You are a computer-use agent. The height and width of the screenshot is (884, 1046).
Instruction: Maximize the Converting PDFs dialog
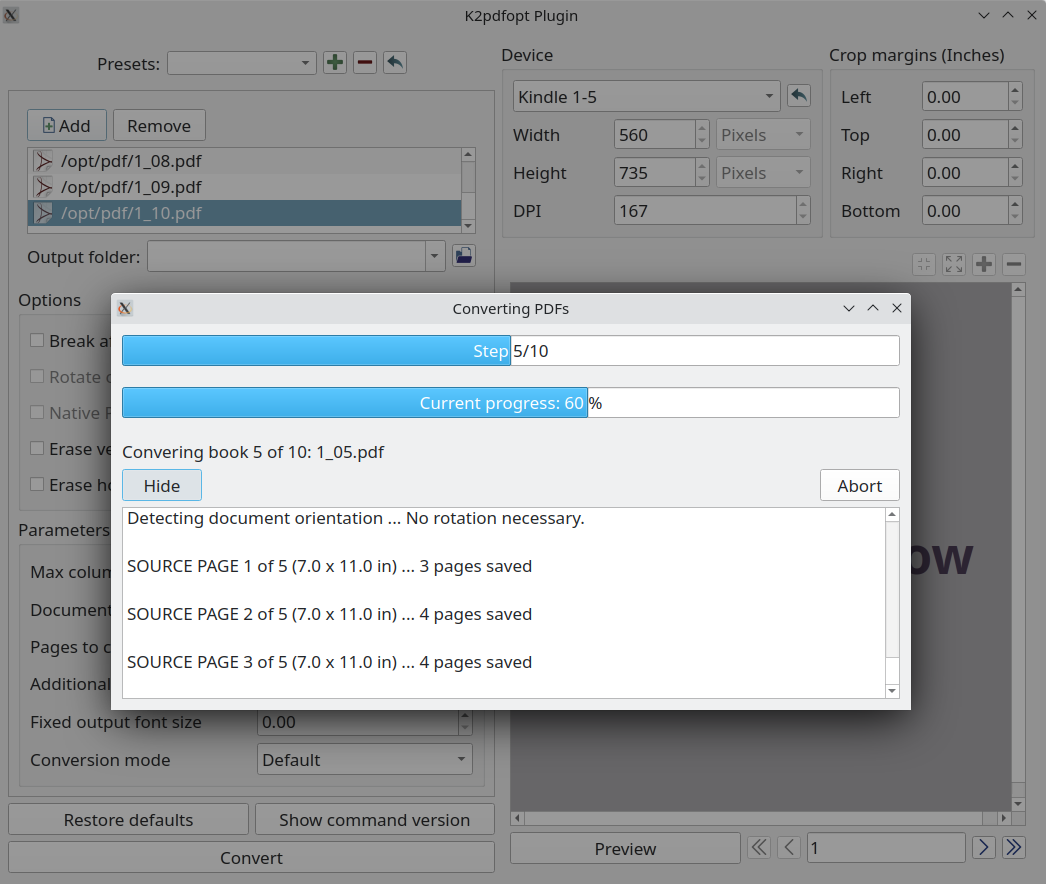[873, 308]
